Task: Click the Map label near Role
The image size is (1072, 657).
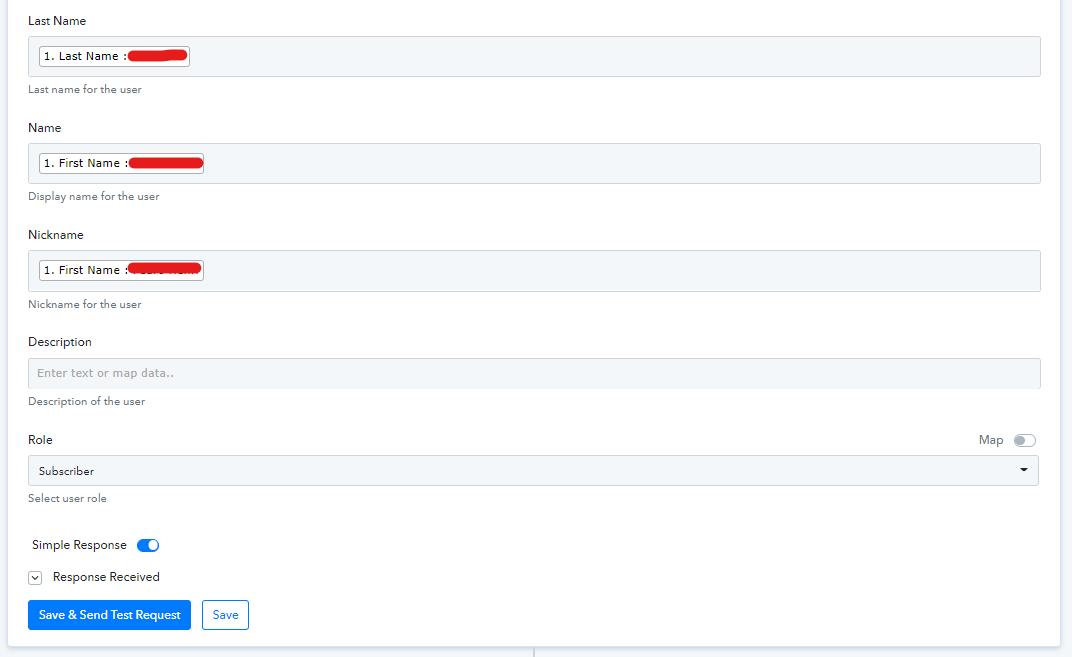Action: click(991, 440)
